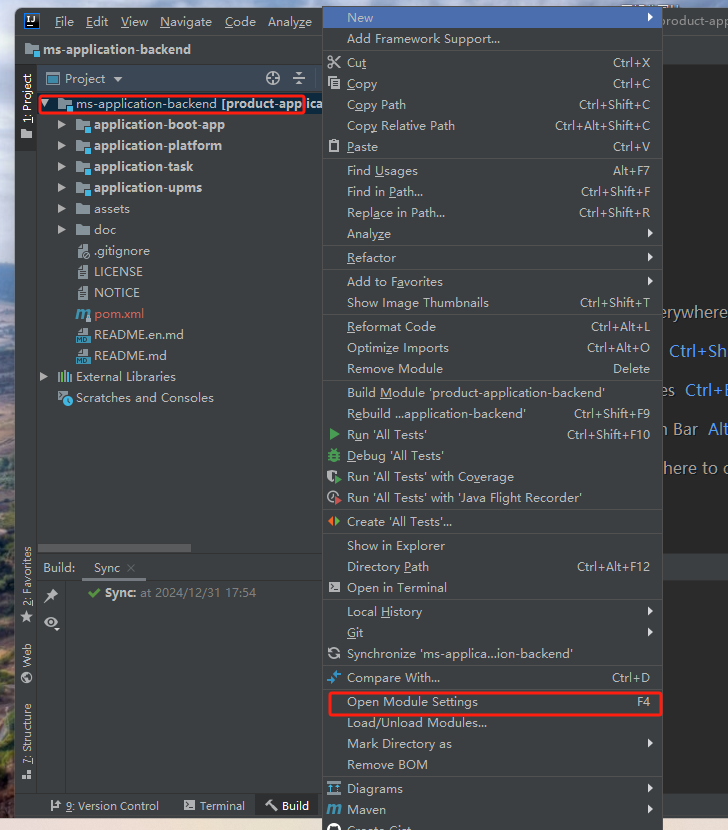Select Debug 'All Tests' bug entry
Screen dimensions: 728x830
[394, 455]
